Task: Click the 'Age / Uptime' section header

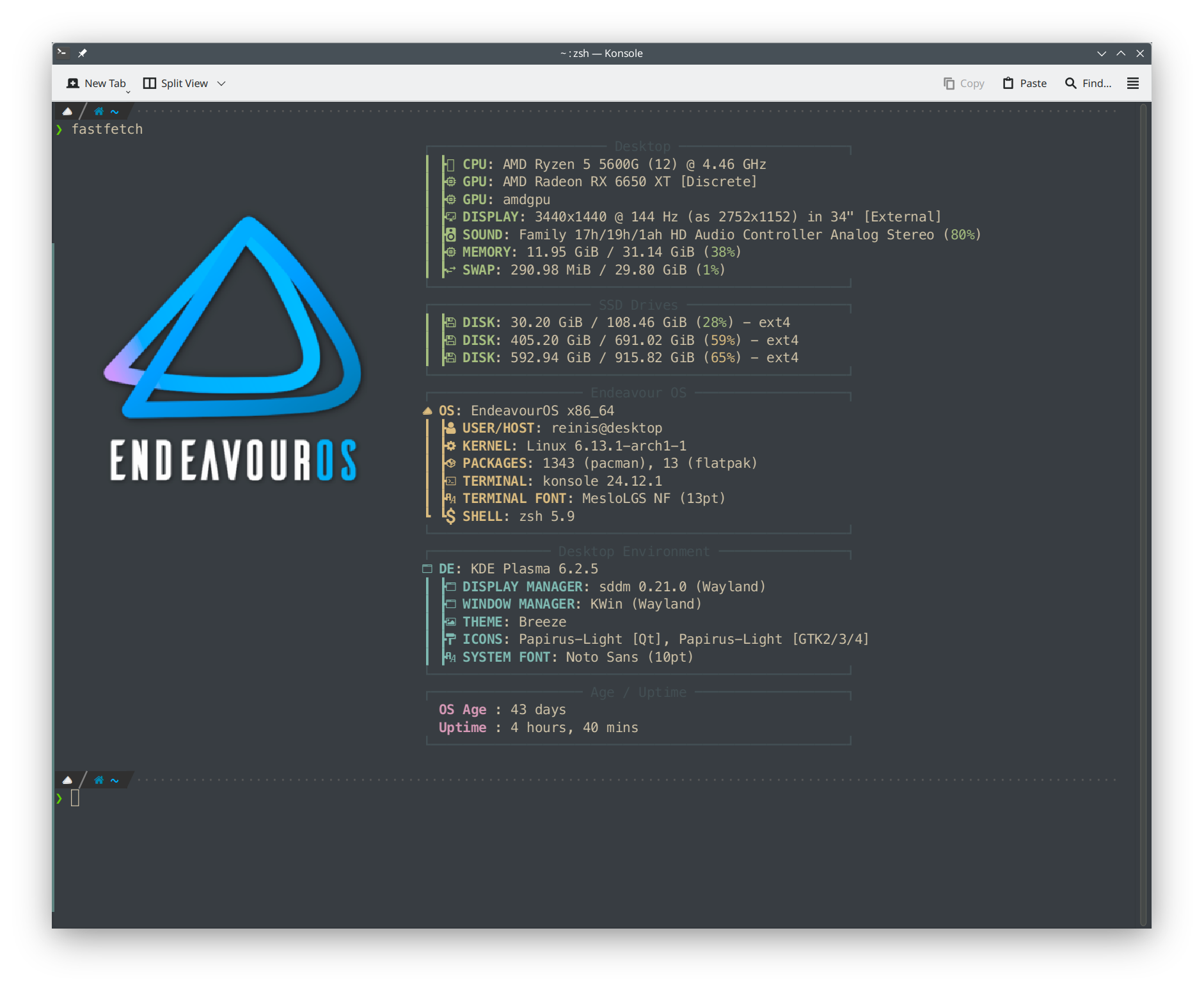Action: pos(638,692)
